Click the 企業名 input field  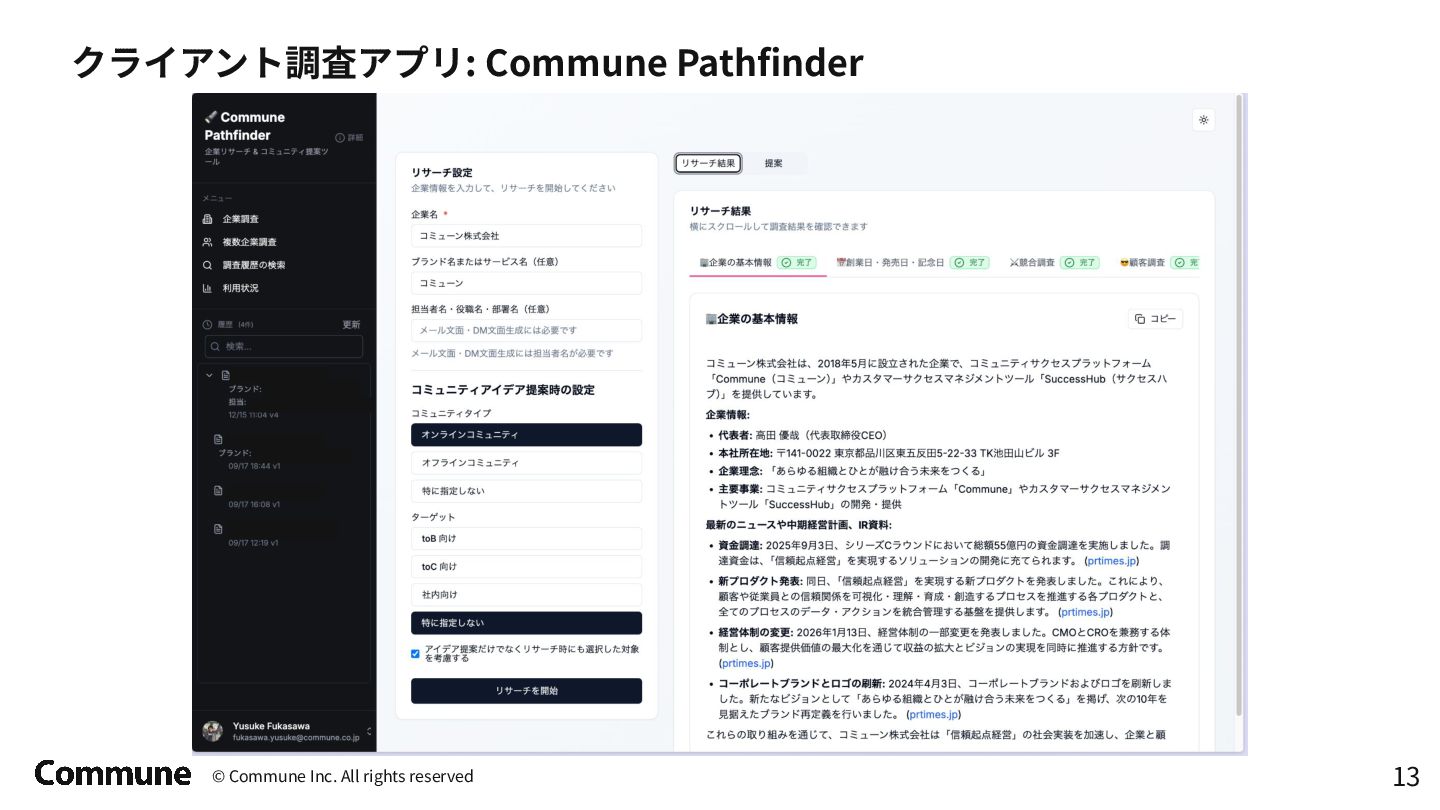pos(526,236)
